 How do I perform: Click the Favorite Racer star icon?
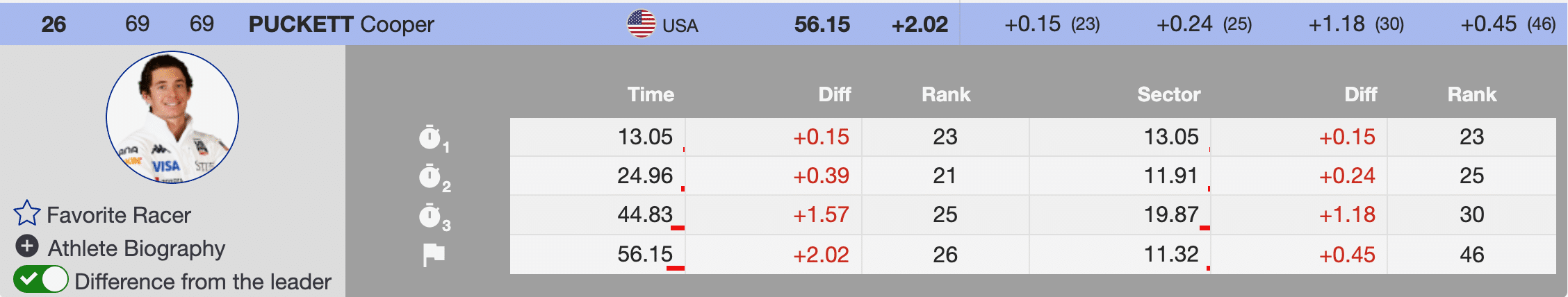(27, 214)
